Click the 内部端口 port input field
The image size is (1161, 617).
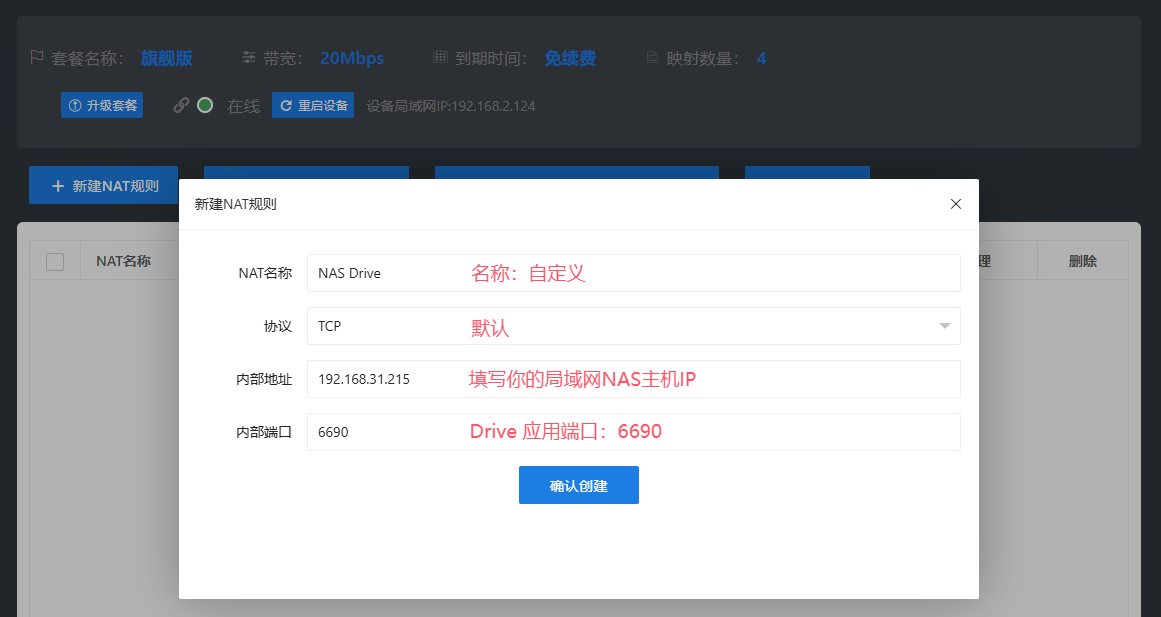pos(633,432)
